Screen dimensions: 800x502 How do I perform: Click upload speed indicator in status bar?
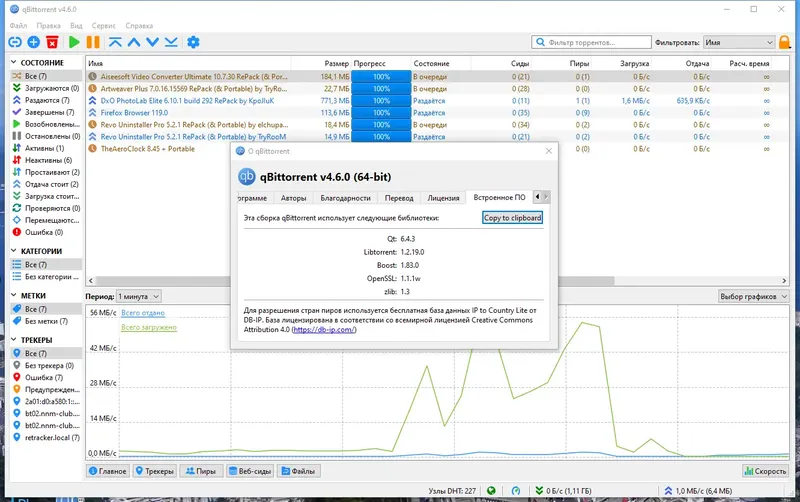click(698, 491)
